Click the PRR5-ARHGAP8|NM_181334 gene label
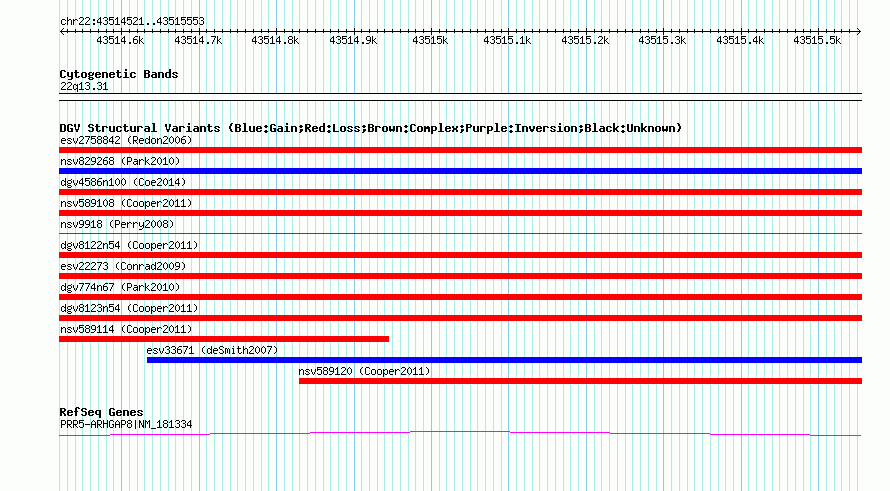 126,425
